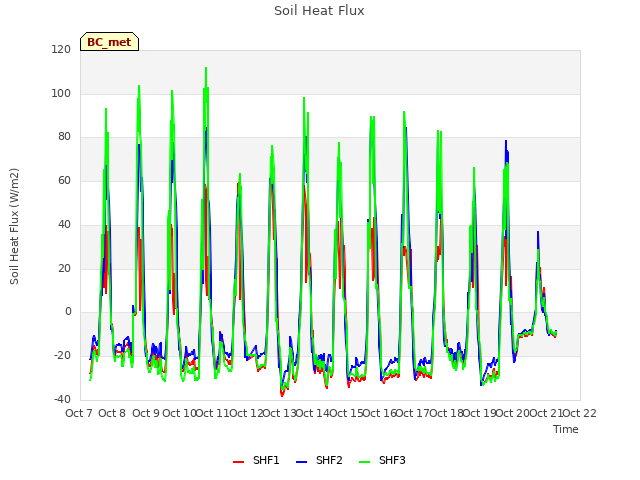Click the green SHF3 legend swatch
This screenshot has height=480, width=640.
(364, 462)
